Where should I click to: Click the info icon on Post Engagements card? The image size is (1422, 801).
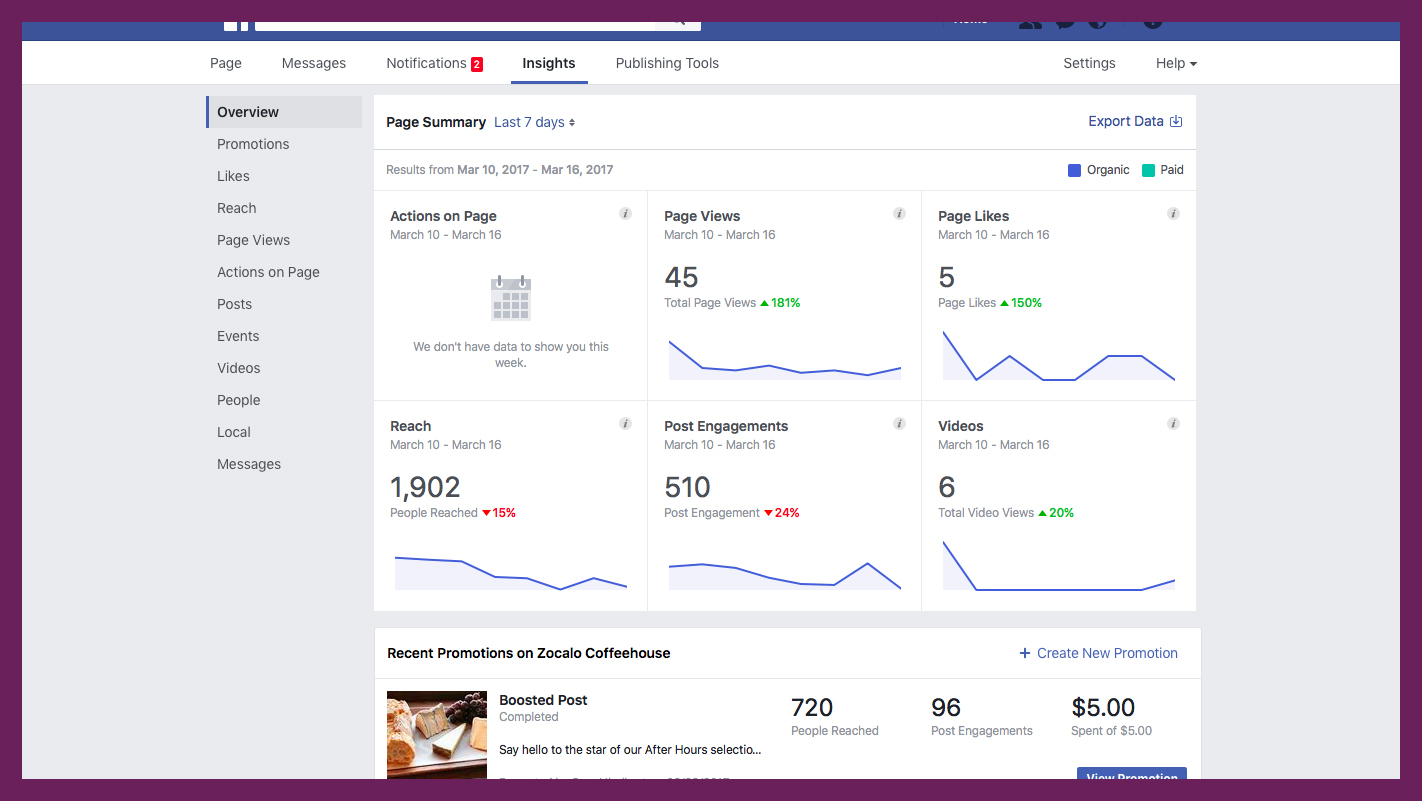click(x=899, y=424)
